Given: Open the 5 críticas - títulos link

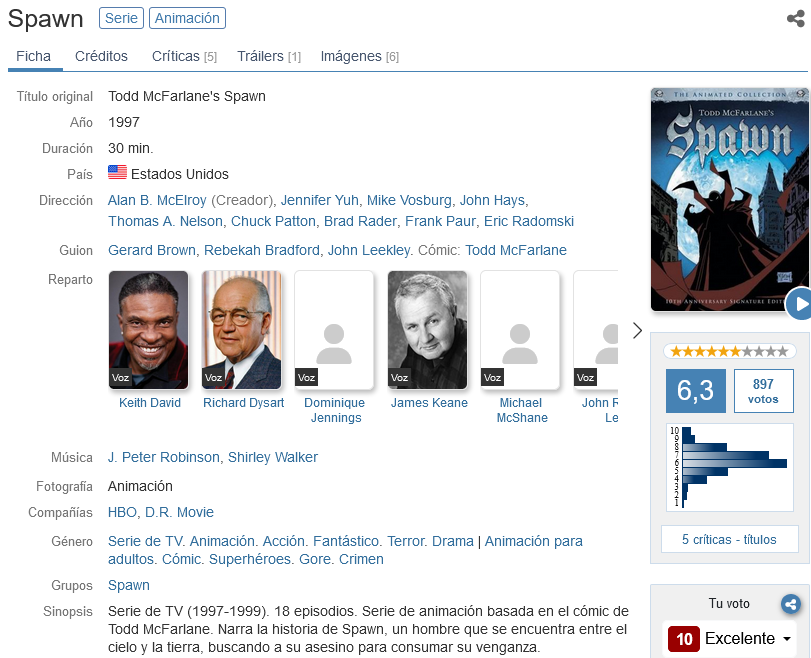Looking at the screenshot, I should (729, 540).
